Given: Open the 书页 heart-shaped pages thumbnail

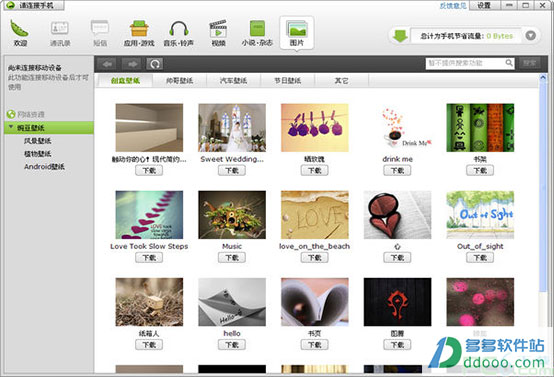Looking at the screenshot, I should [314, 302].
